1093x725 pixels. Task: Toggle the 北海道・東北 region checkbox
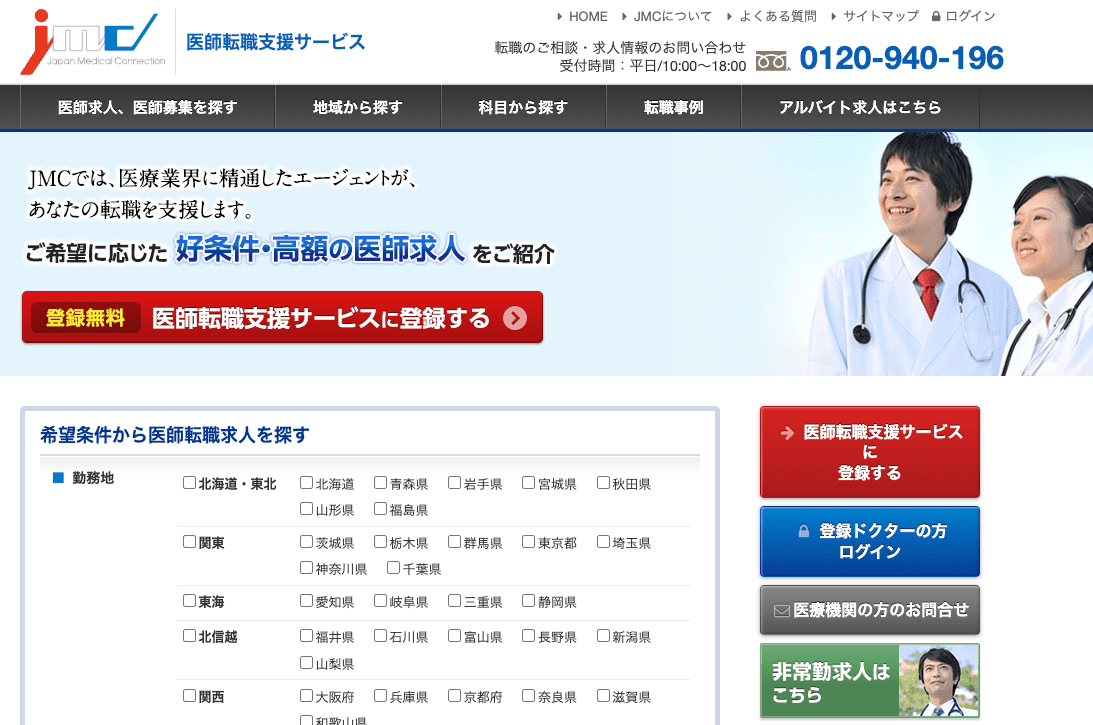click(189, 483)
